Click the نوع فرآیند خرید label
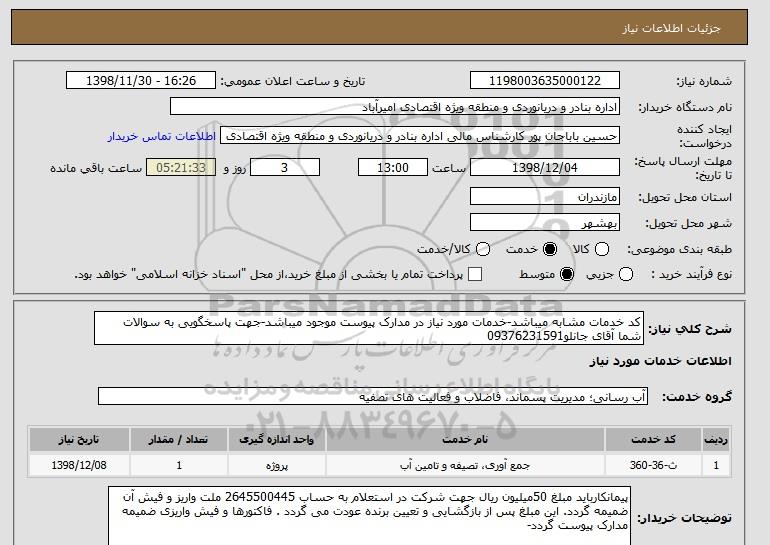 point(691,274)
